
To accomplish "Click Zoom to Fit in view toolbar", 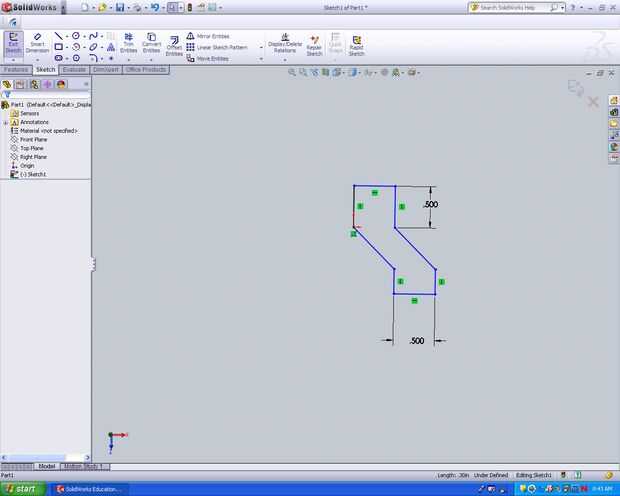I will click(x=292, y=72).
